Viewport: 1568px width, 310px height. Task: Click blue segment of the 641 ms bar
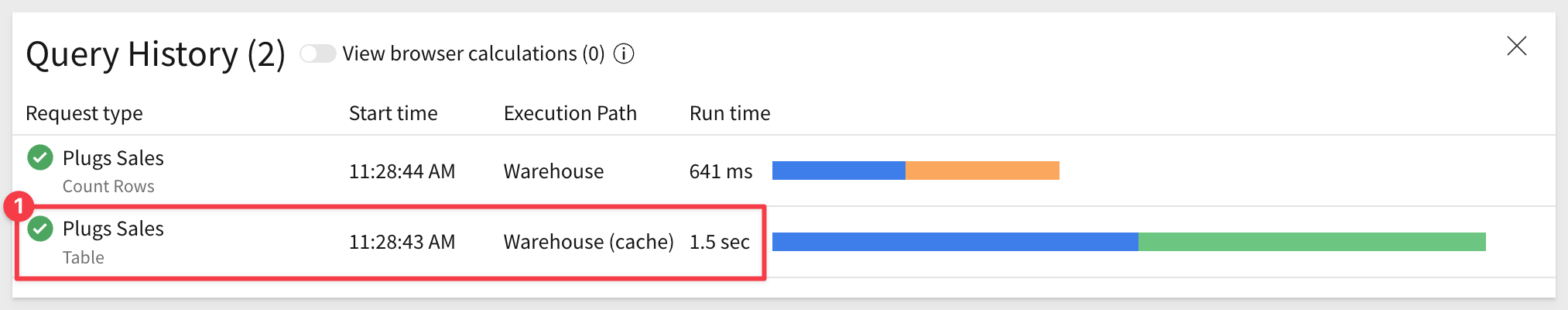[838, 170]
